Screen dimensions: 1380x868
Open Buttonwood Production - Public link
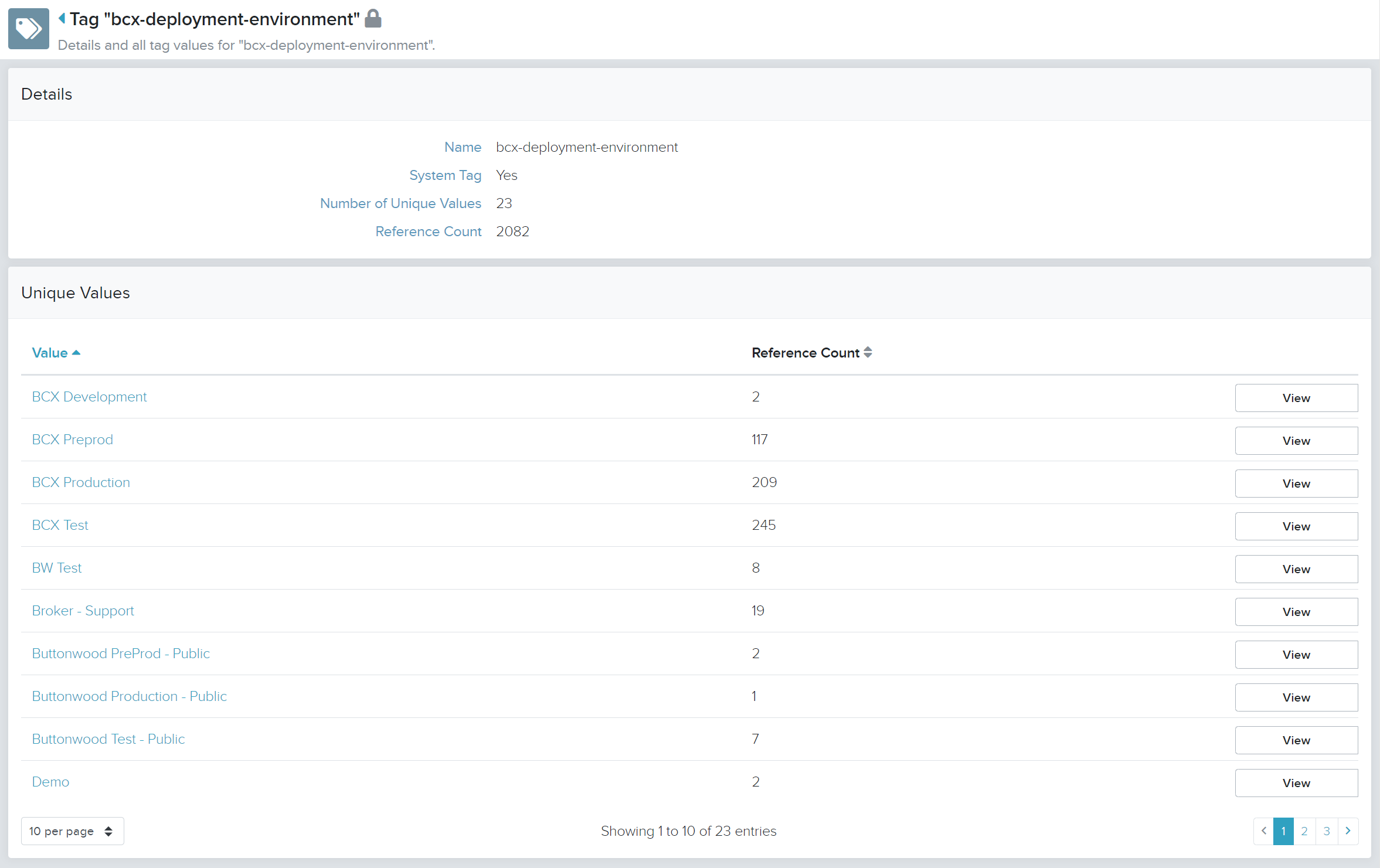point(129,696)
